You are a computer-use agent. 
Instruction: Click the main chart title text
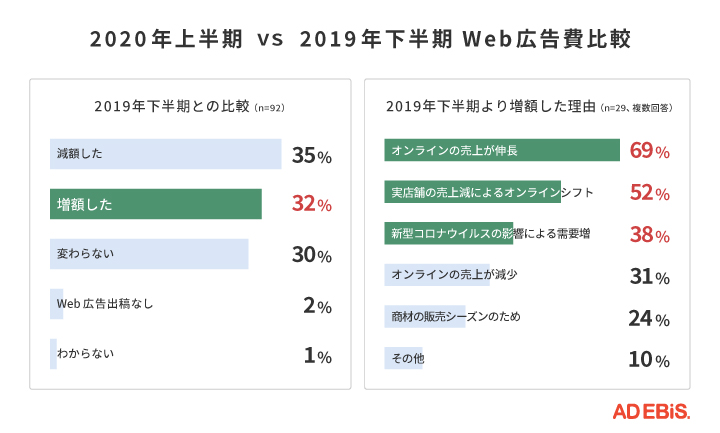coord(360,40)
